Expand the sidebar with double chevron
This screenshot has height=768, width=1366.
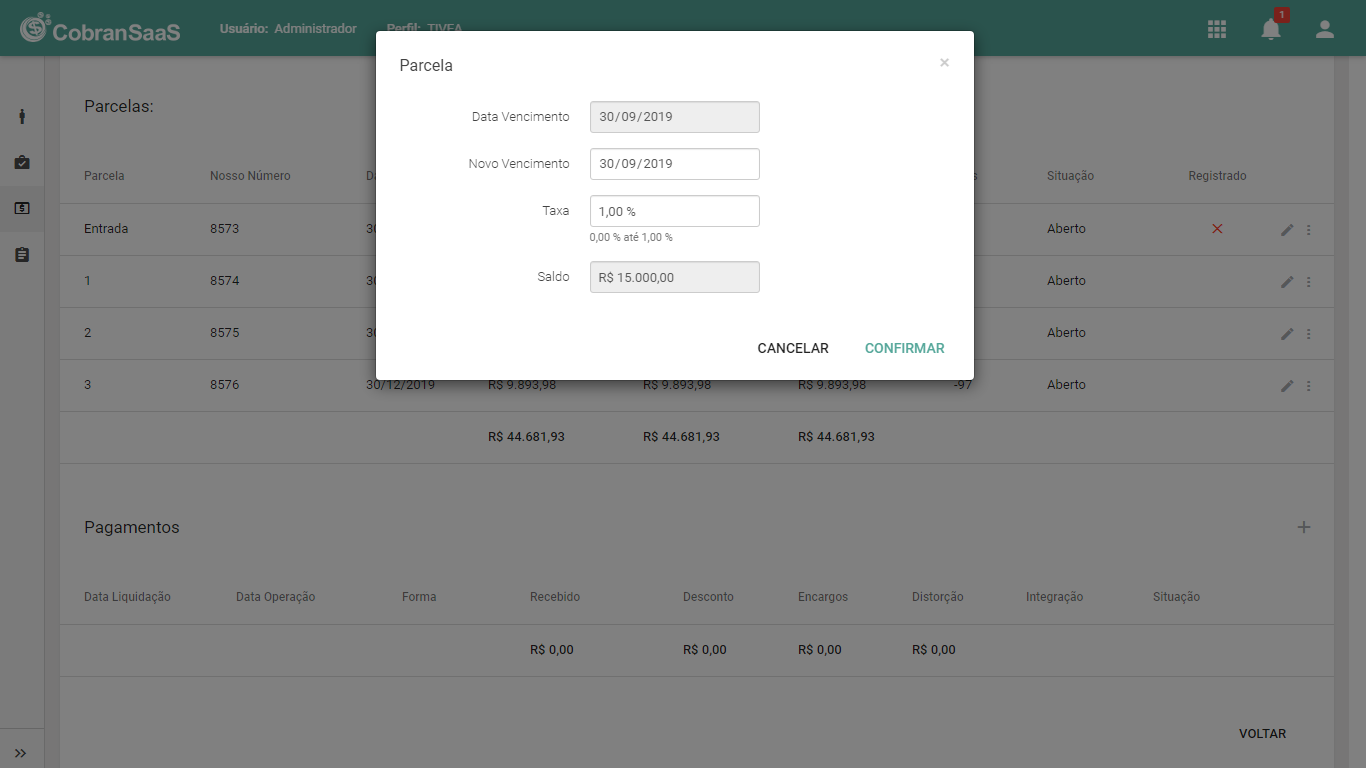[x=21, y=753]
